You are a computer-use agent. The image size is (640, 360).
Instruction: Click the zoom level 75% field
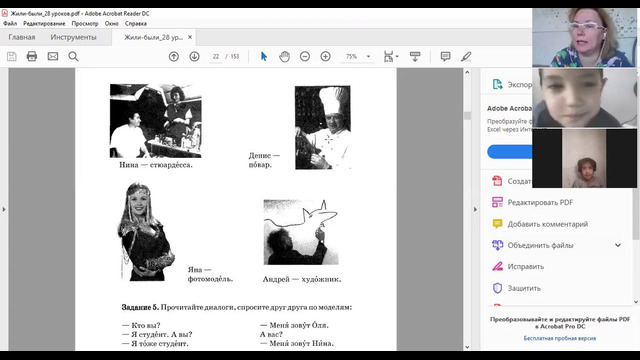(x=351, y=56)
